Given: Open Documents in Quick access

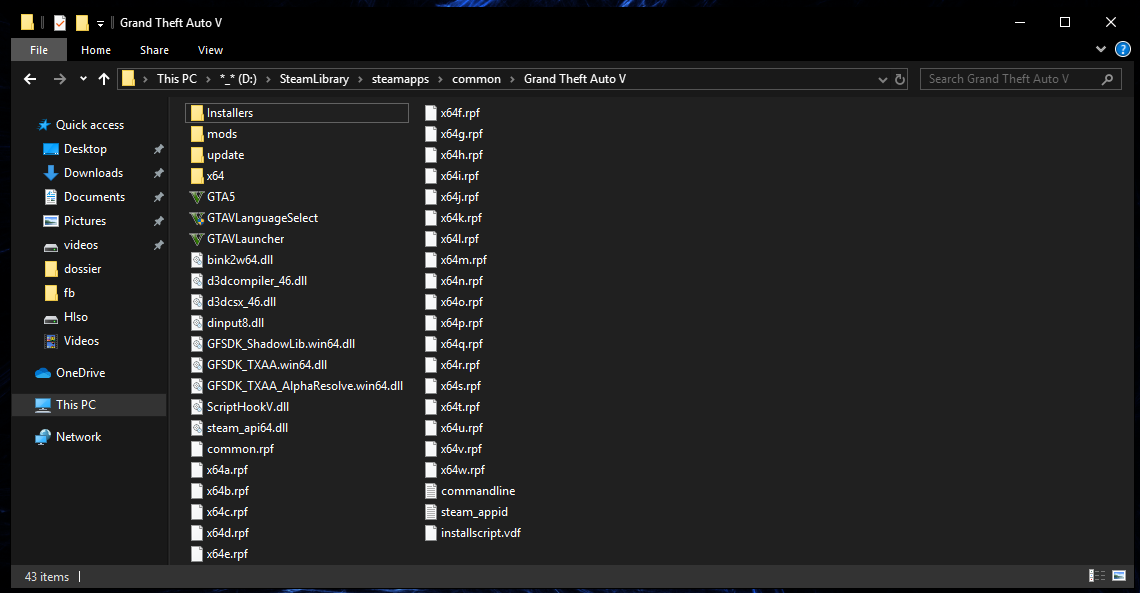Looking at the screenshot, I should (x=94, y=197).
